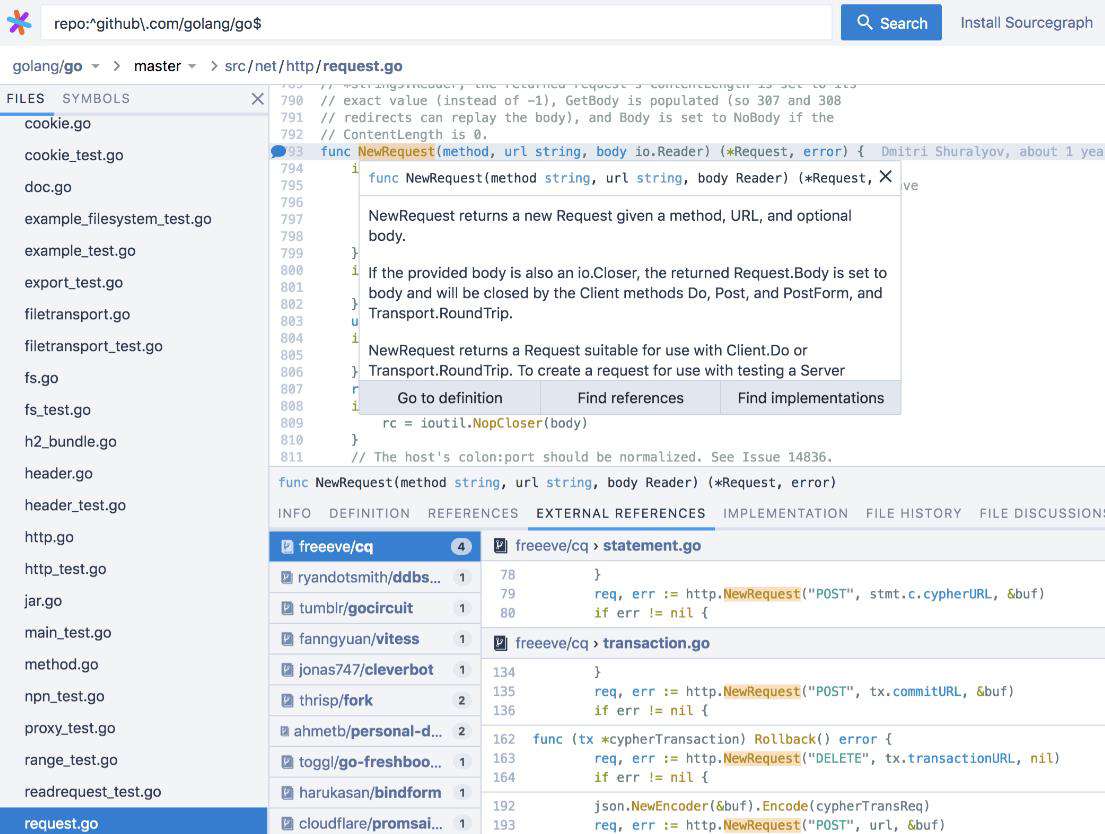Open the REFERENCES tab
The width and height of the screenshot is (1105, 834).
pyautogui.click(x=473, y=513)
